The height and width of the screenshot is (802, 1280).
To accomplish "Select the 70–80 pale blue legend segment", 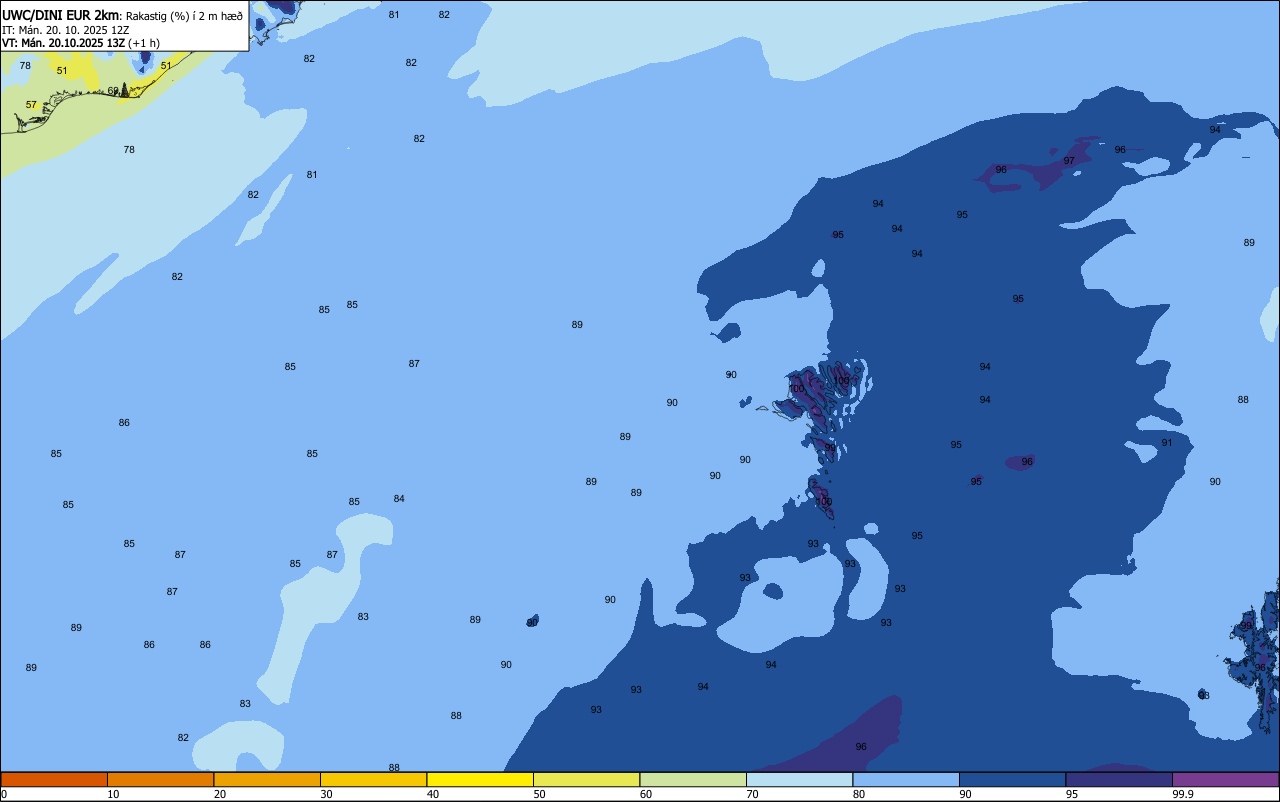I will click(799, 779).
